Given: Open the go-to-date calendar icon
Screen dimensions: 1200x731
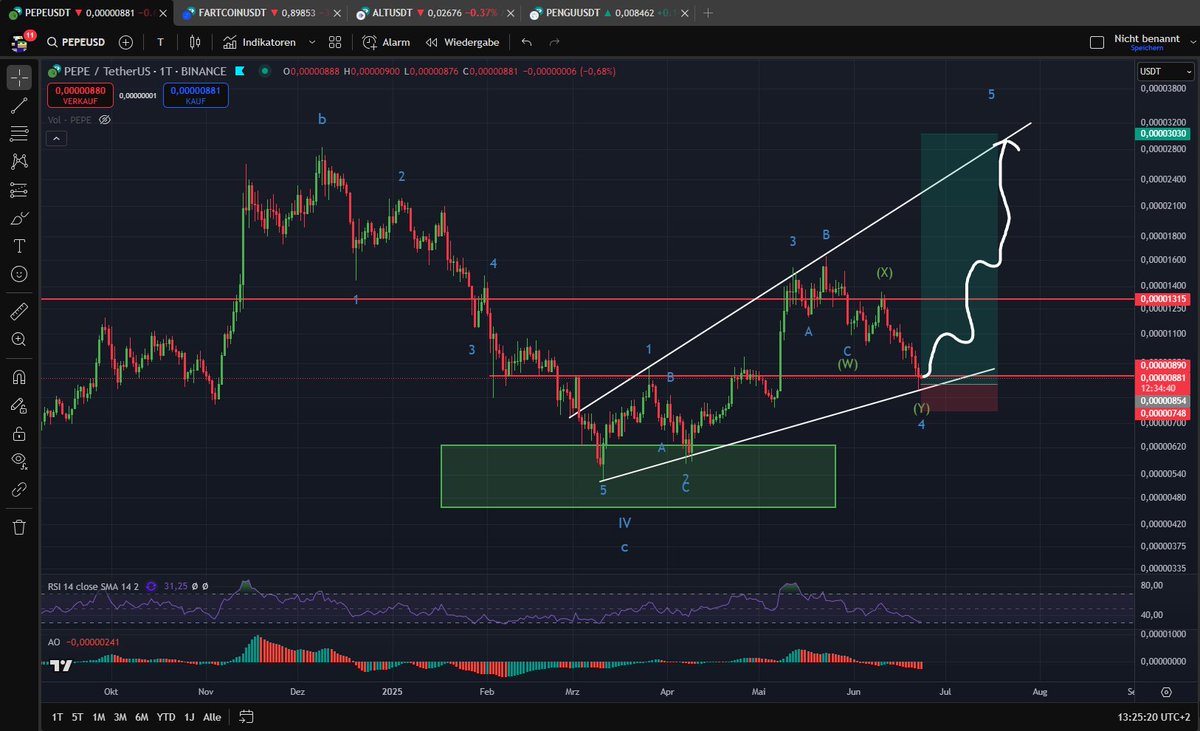Looking at the screenshot, I should coord(247,716).
